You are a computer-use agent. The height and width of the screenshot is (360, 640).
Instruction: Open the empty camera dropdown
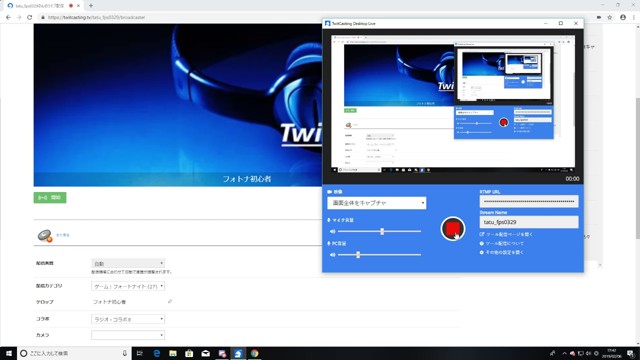tap(128, 336)
